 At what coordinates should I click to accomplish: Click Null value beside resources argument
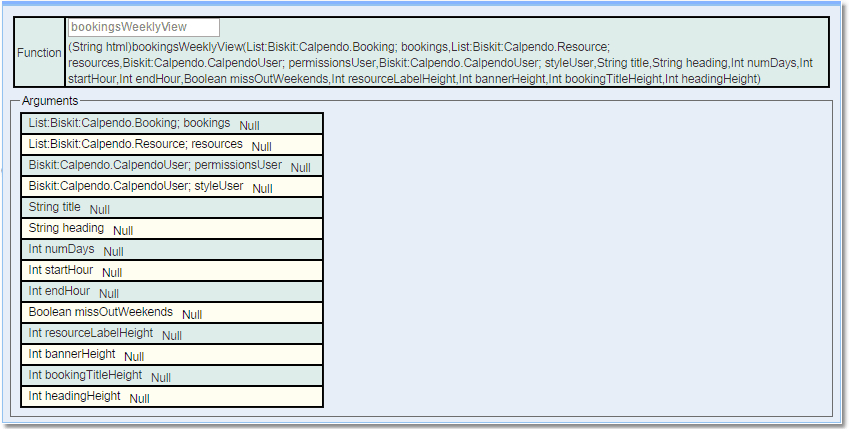[261, 146]
